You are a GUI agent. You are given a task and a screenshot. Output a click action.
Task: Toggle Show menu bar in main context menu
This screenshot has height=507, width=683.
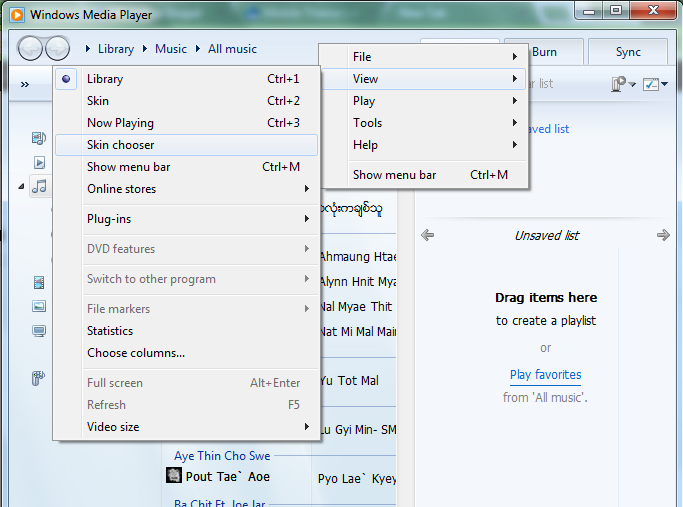(x=423, y=175)
